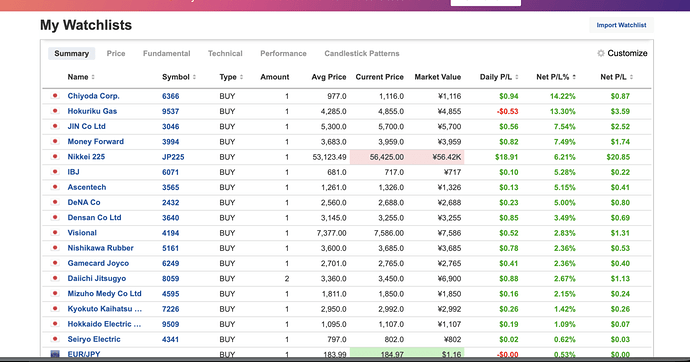Sort by the Net P/L column header
The width and height of the screenshot is (690, 362).
(617, 77)
